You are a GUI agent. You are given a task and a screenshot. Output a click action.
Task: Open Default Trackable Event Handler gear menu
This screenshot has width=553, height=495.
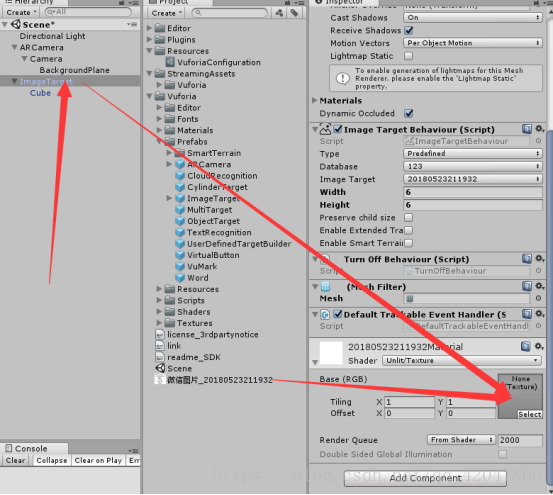(x=540, y=314)
